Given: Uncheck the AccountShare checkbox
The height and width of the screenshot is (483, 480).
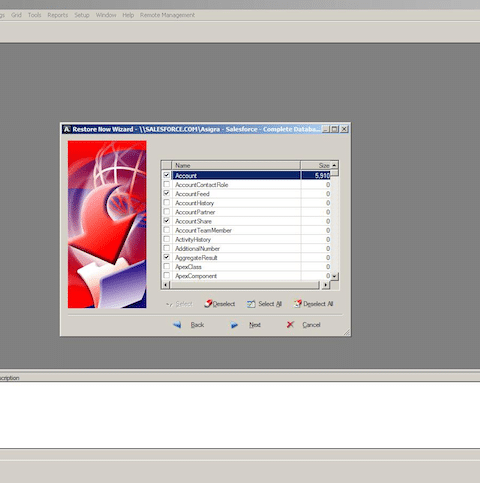Looking at the screenshot, I should [x=166, y=221].
